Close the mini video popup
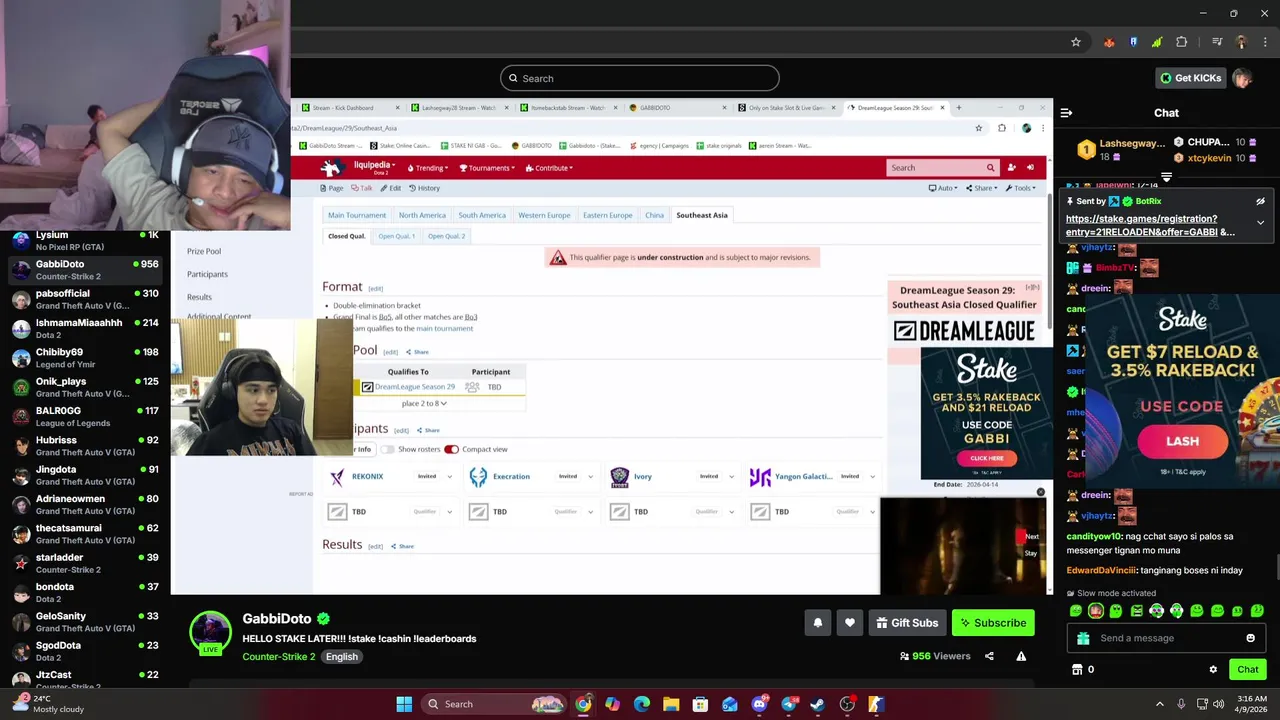 (1040, 492)
